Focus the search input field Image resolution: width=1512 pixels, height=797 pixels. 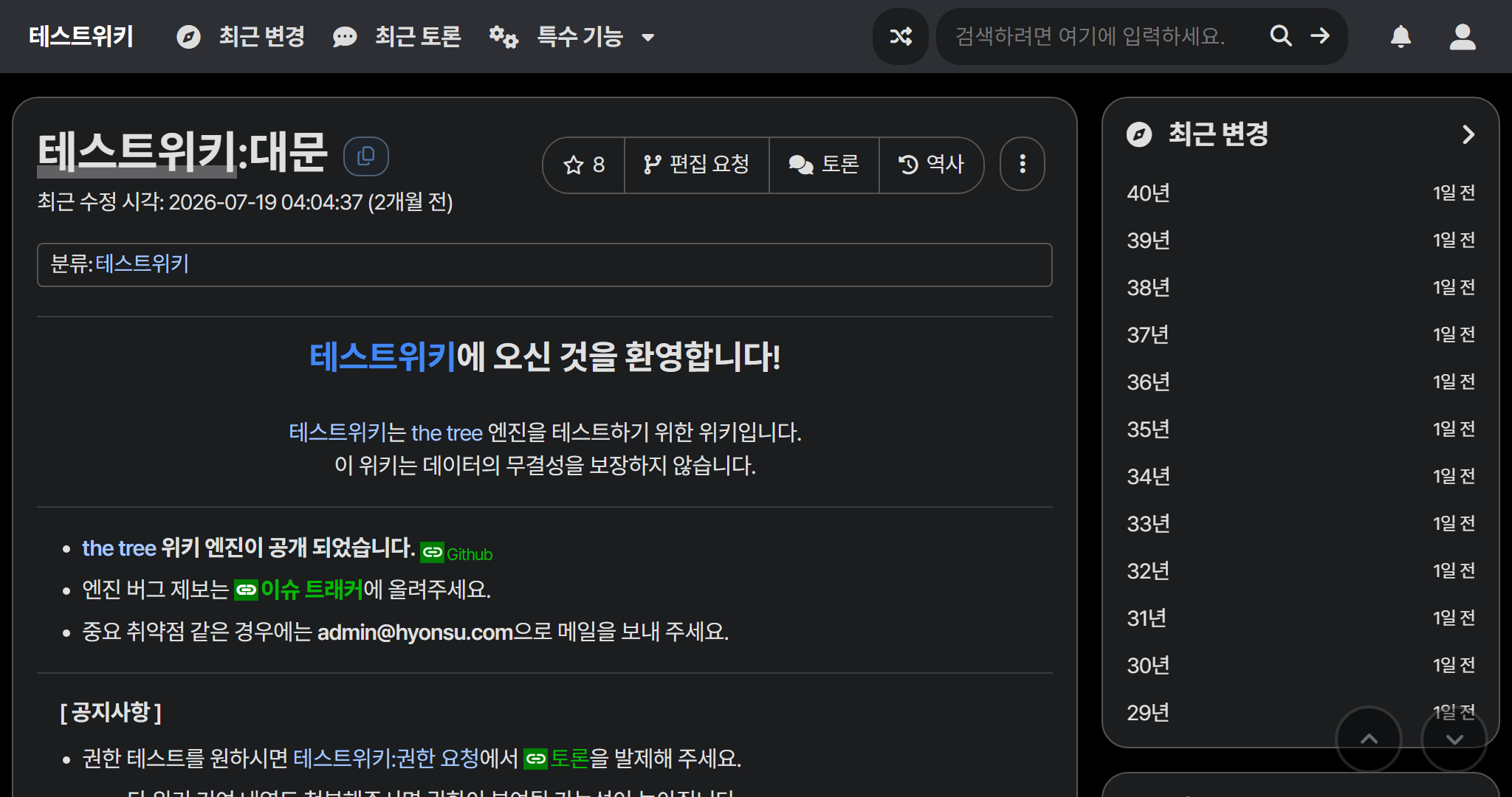tap(1100, 36)
